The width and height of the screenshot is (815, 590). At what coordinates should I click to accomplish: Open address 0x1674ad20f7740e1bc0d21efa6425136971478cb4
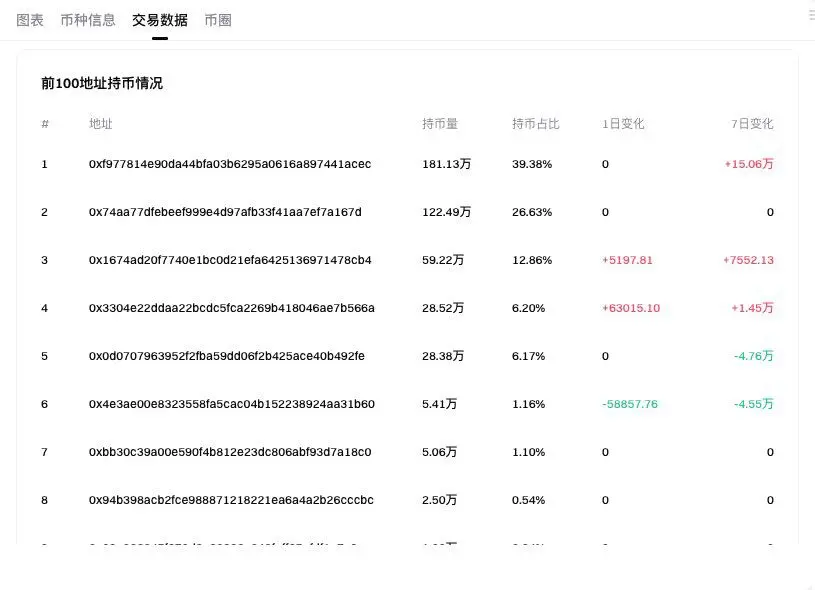point(230,260)
